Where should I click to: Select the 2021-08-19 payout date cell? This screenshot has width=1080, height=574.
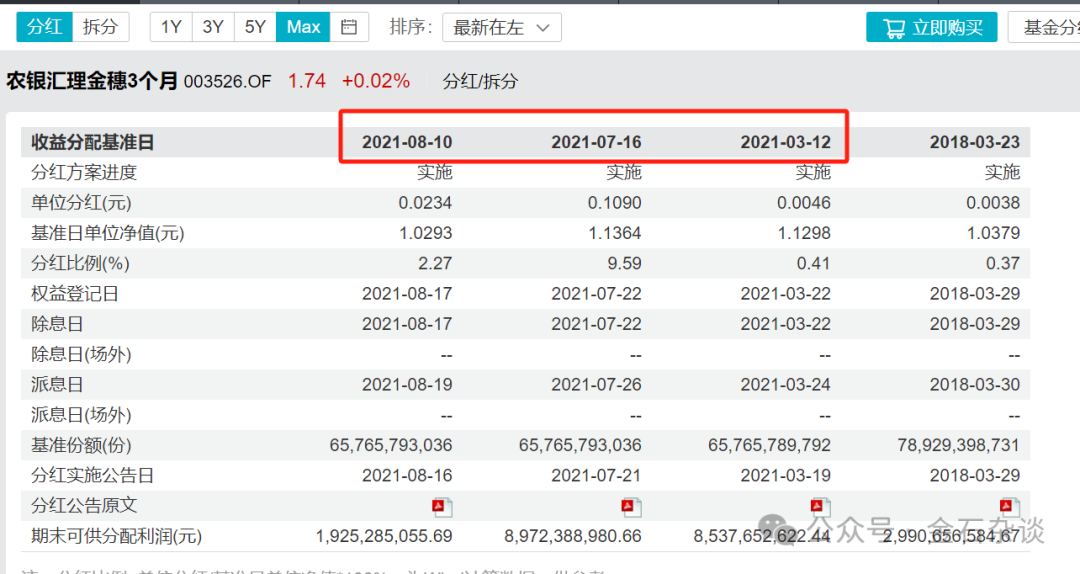pyautogui.click(x=407, y=385)
